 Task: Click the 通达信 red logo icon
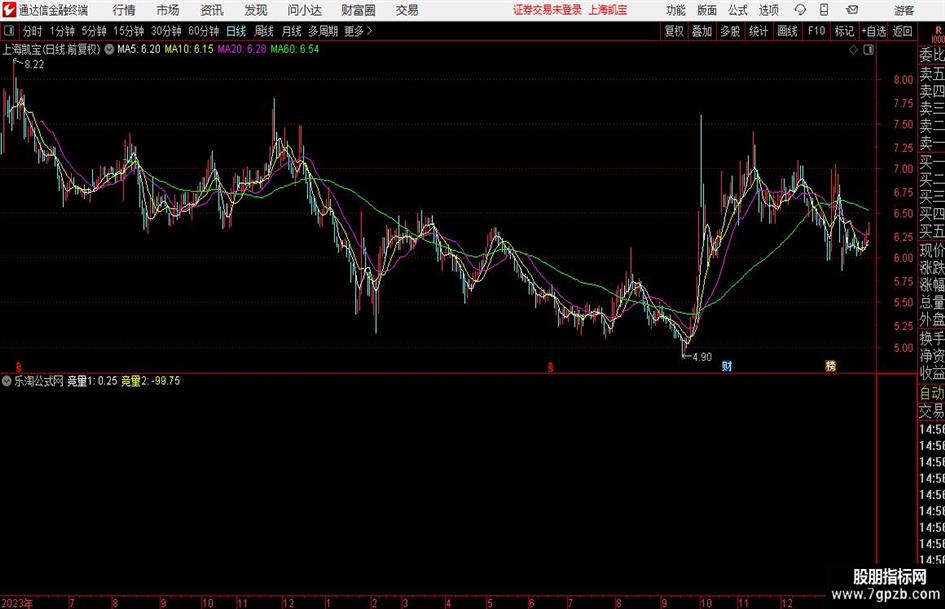(x=9, y=10)
